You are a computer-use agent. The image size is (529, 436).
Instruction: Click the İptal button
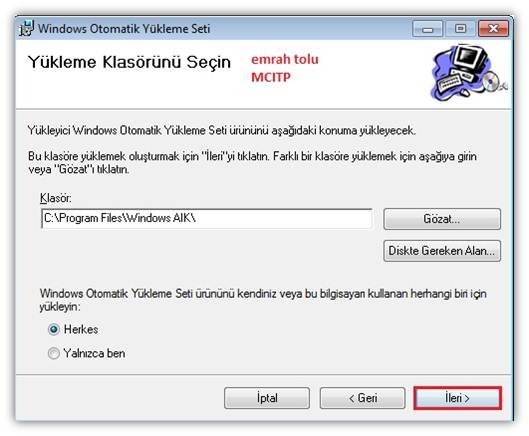pyautogui.click(x=267, y=398)
